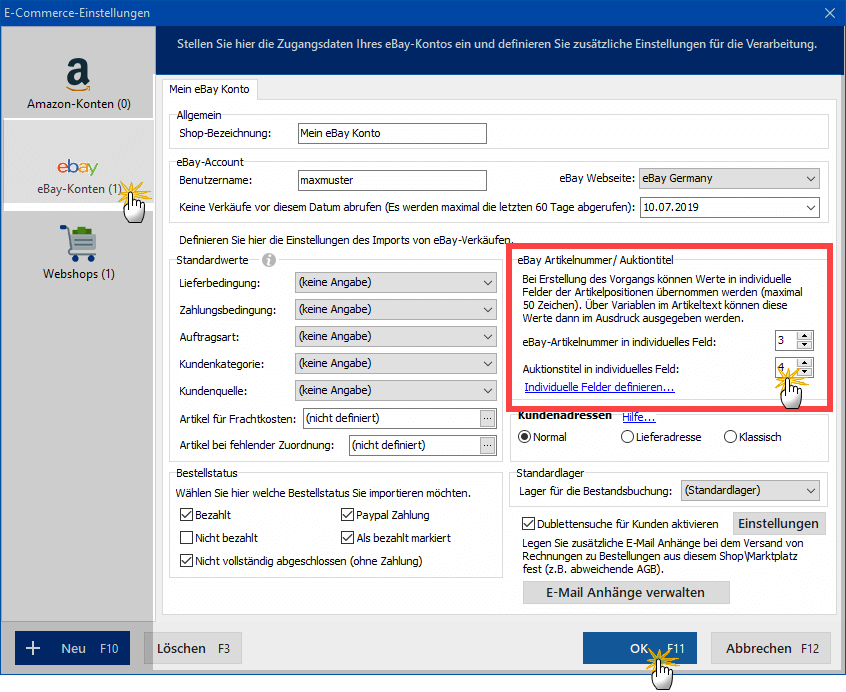Open the Kundenkategorie dropdown
Image resolution: width=846 pixels, height=692 pixels.
coord(395,364)
